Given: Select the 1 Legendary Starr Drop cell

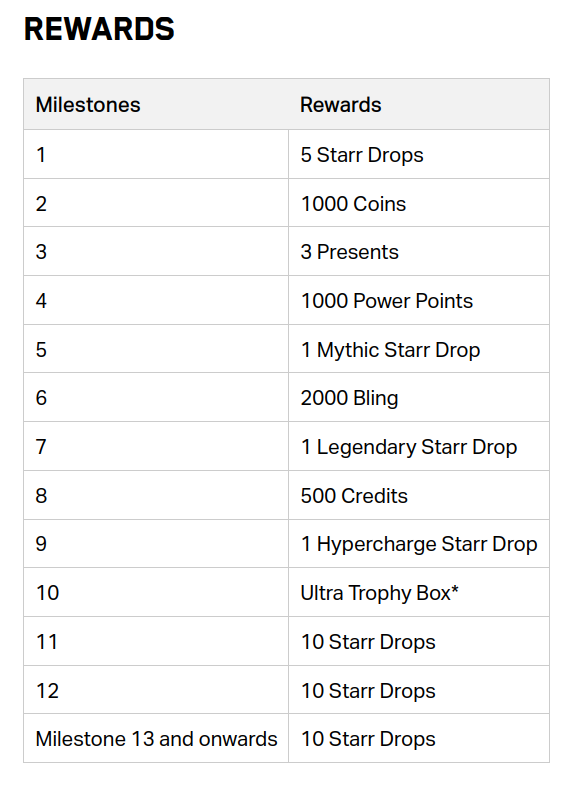Looking at the screenshot, I should (419, 446).
